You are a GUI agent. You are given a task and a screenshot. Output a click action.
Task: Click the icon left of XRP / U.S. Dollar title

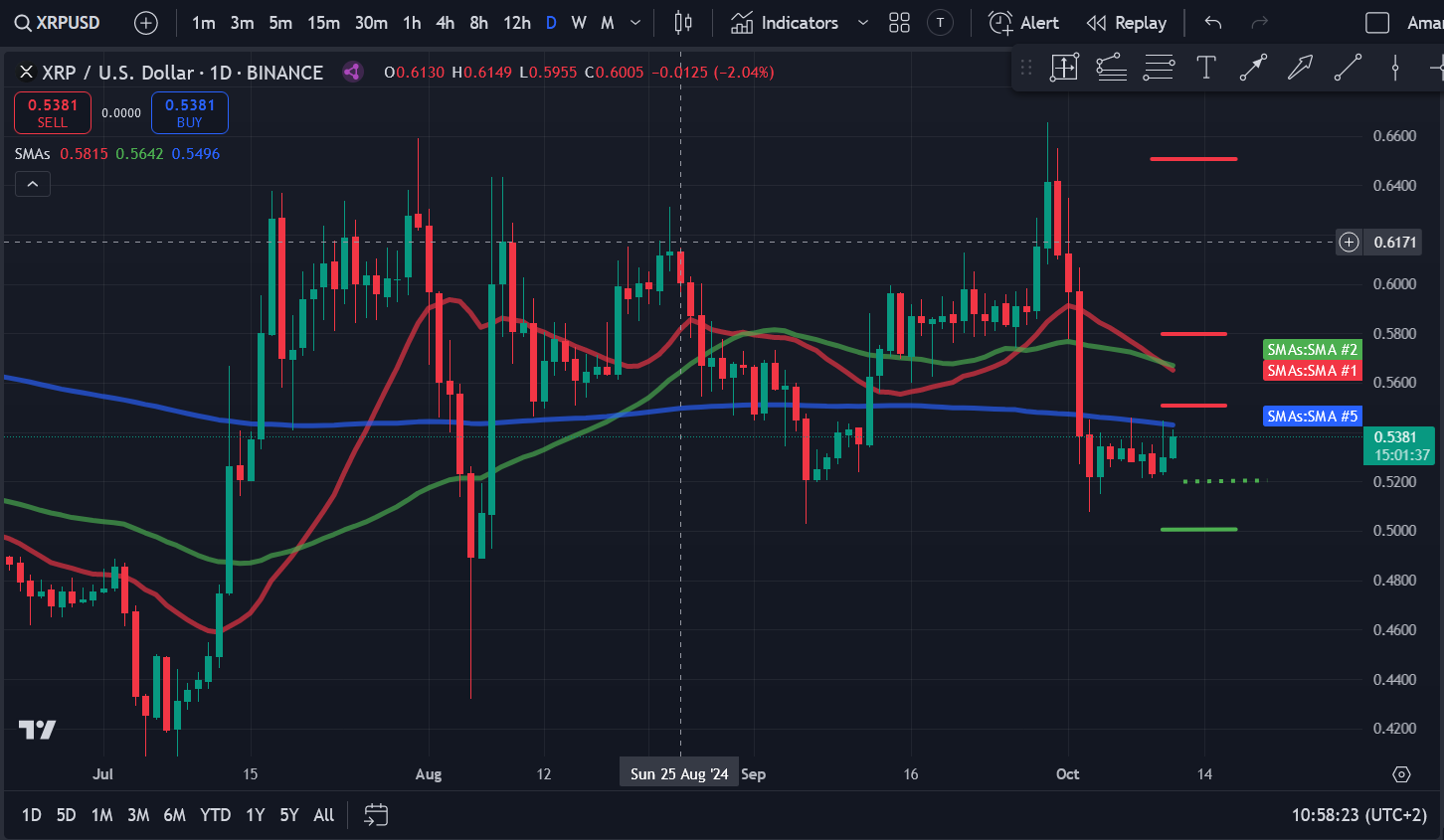pos(26,72)
